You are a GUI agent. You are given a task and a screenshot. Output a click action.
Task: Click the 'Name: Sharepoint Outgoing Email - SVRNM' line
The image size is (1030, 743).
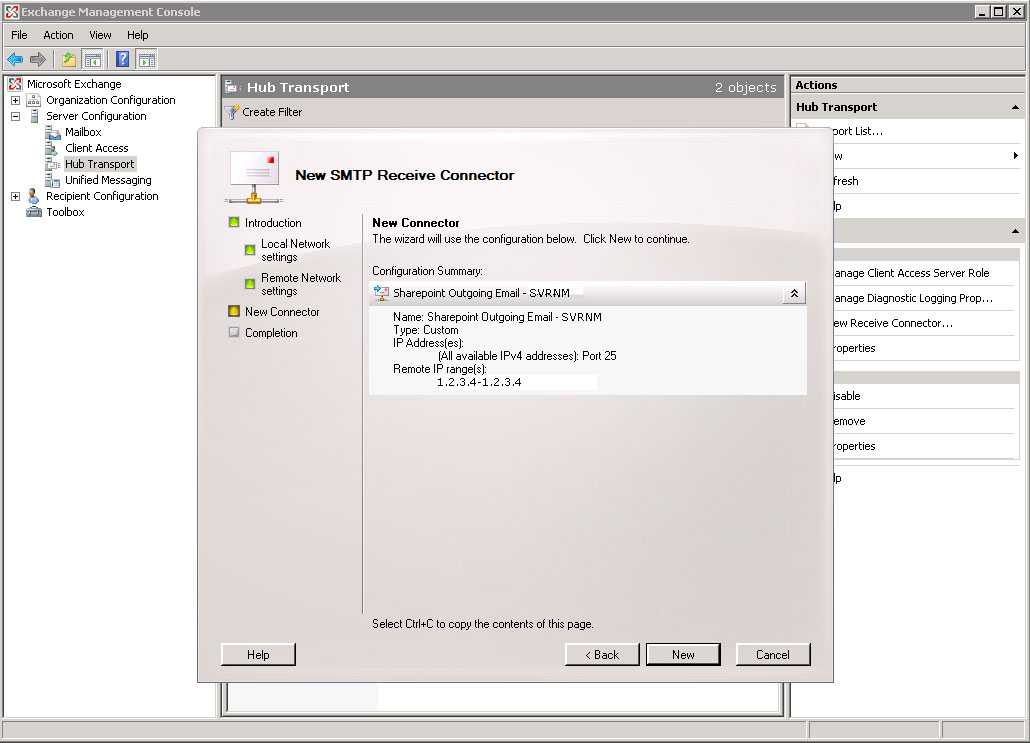click(497, 317)
